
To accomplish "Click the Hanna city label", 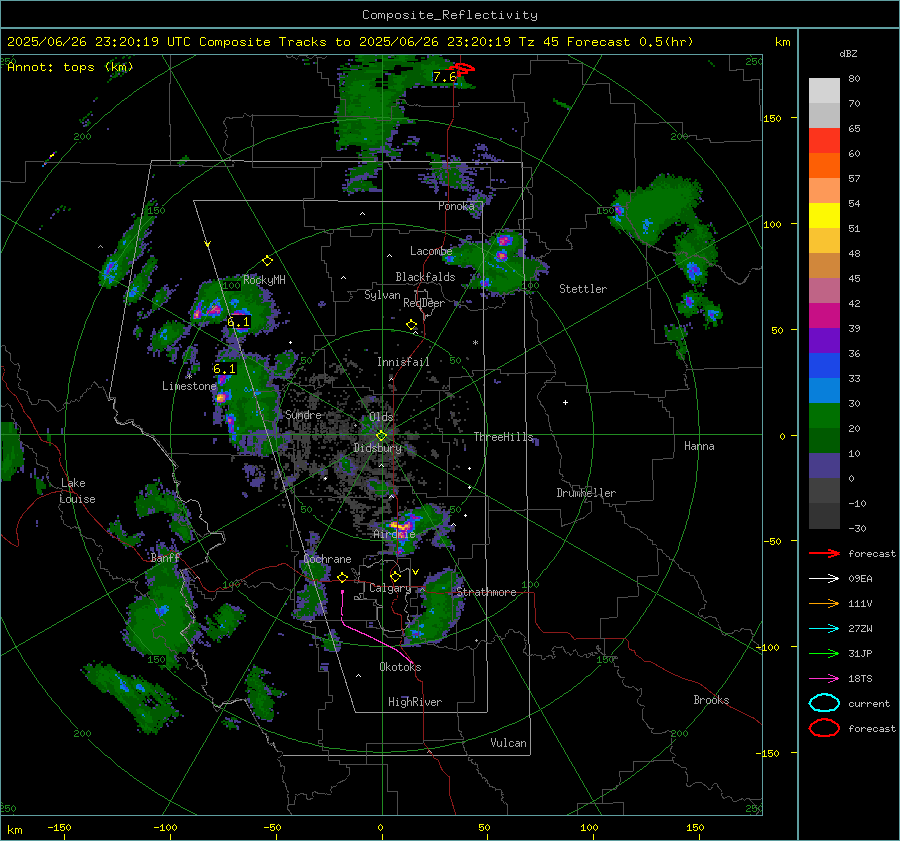I will 699,446.
